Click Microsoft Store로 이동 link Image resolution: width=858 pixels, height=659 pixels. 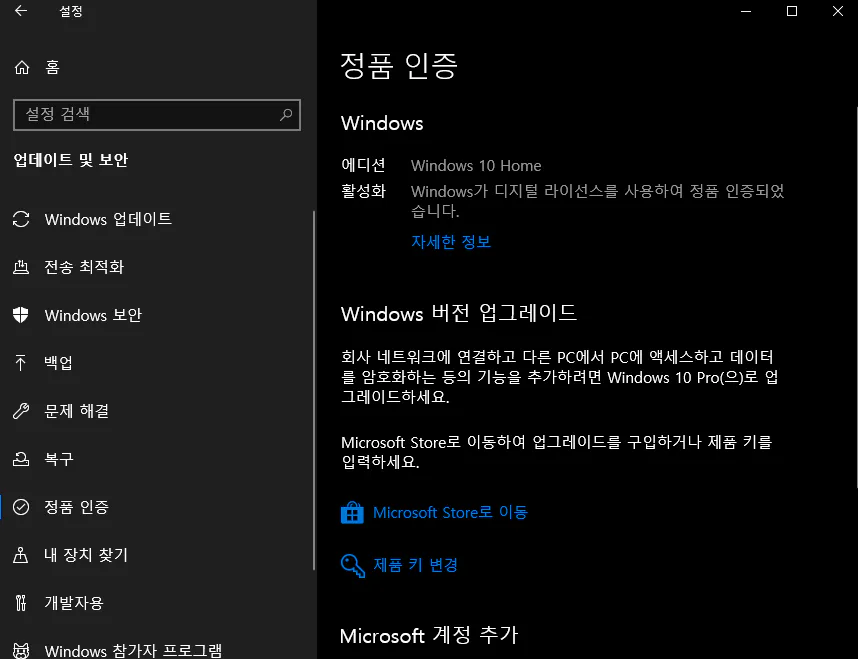[x=450, y=513]
